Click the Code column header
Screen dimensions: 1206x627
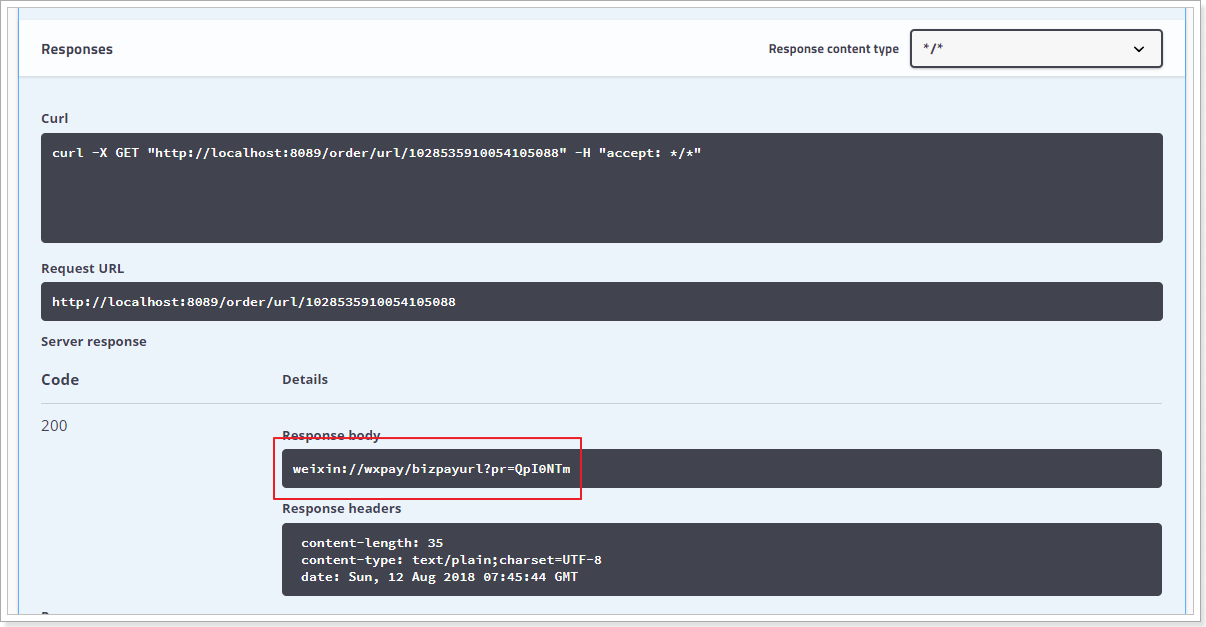tap(60, 380)
